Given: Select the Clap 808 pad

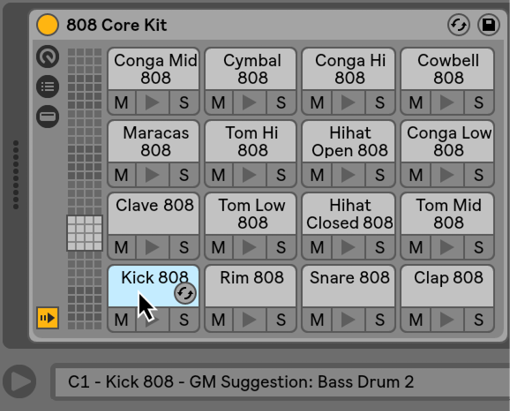Looking at the screenshot, I should (447, 286).
